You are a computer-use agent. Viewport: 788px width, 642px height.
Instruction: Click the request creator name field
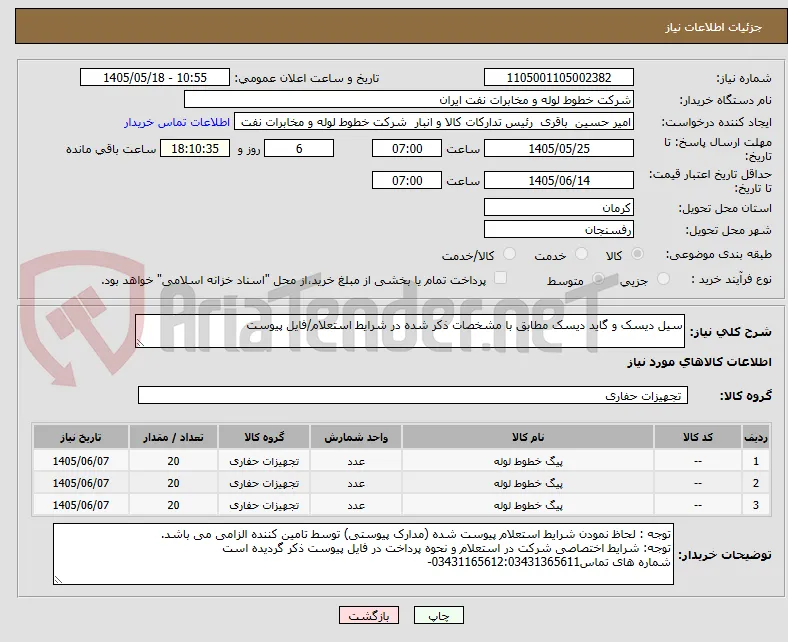coord(434,122)
